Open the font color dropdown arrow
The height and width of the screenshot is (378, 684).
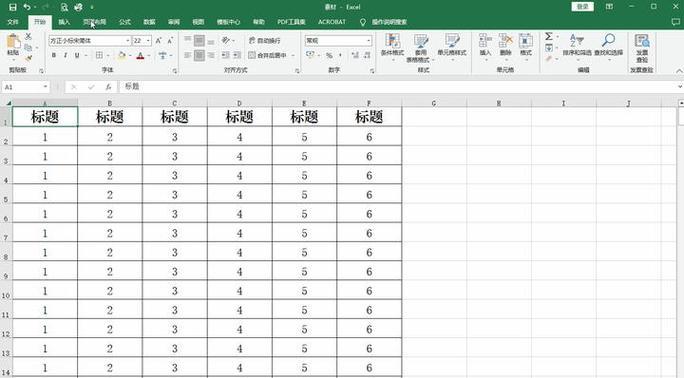pyautogui.click(x=149, y=55)
